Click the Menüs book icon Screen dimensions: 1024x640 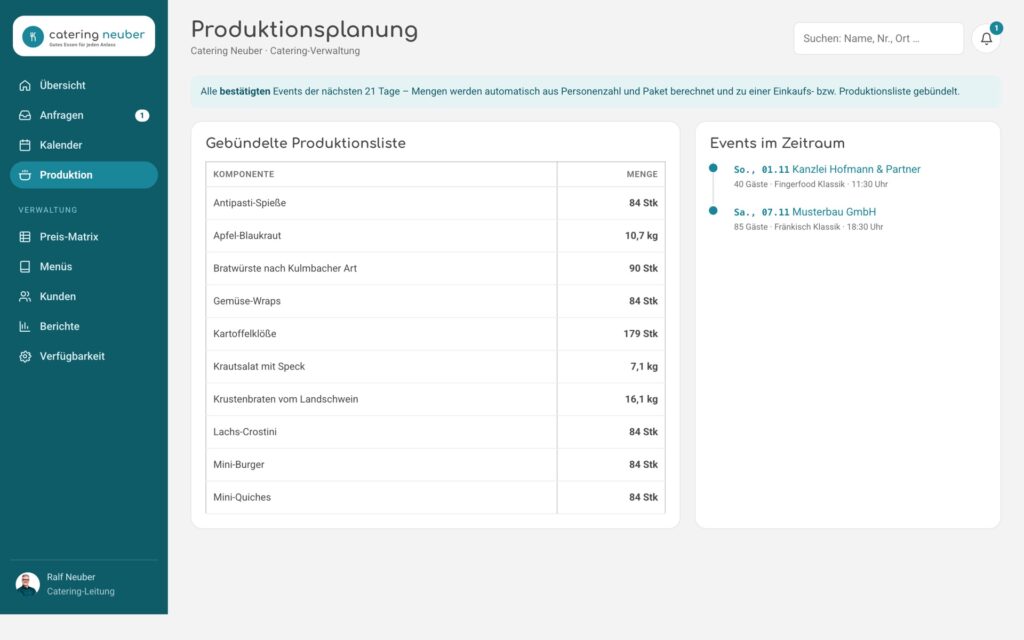coord(25,266)
